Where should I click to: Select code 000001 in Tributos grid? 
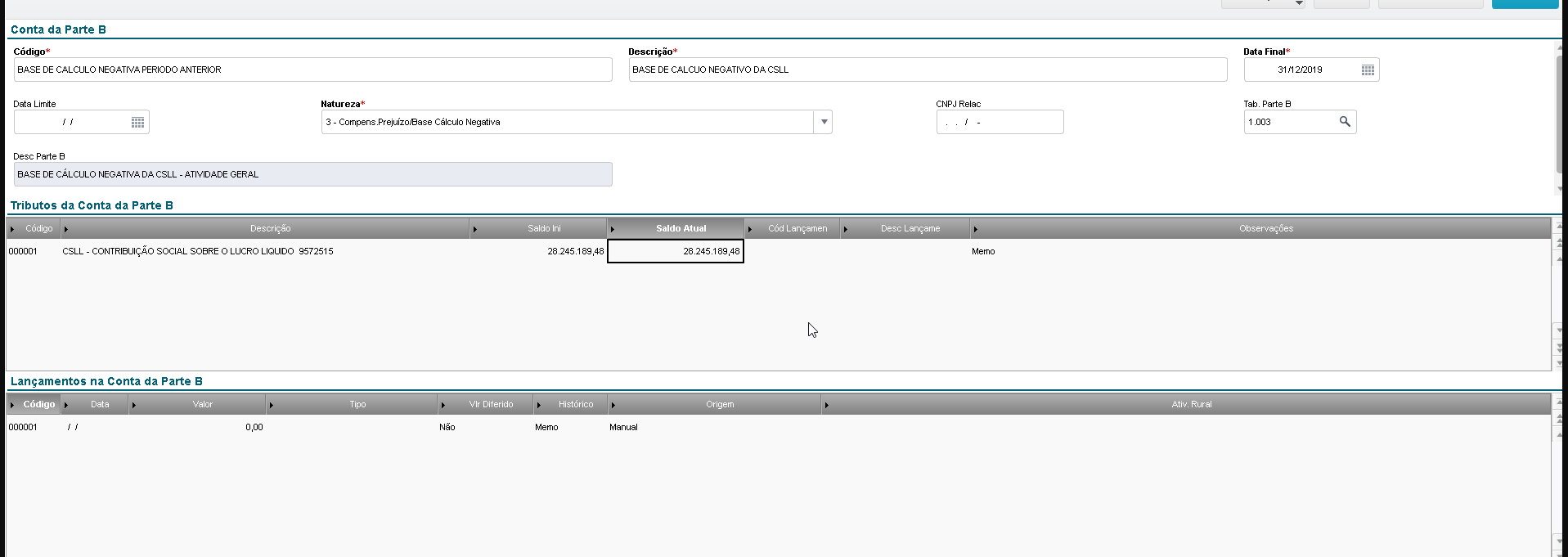[x=23, y=251]
